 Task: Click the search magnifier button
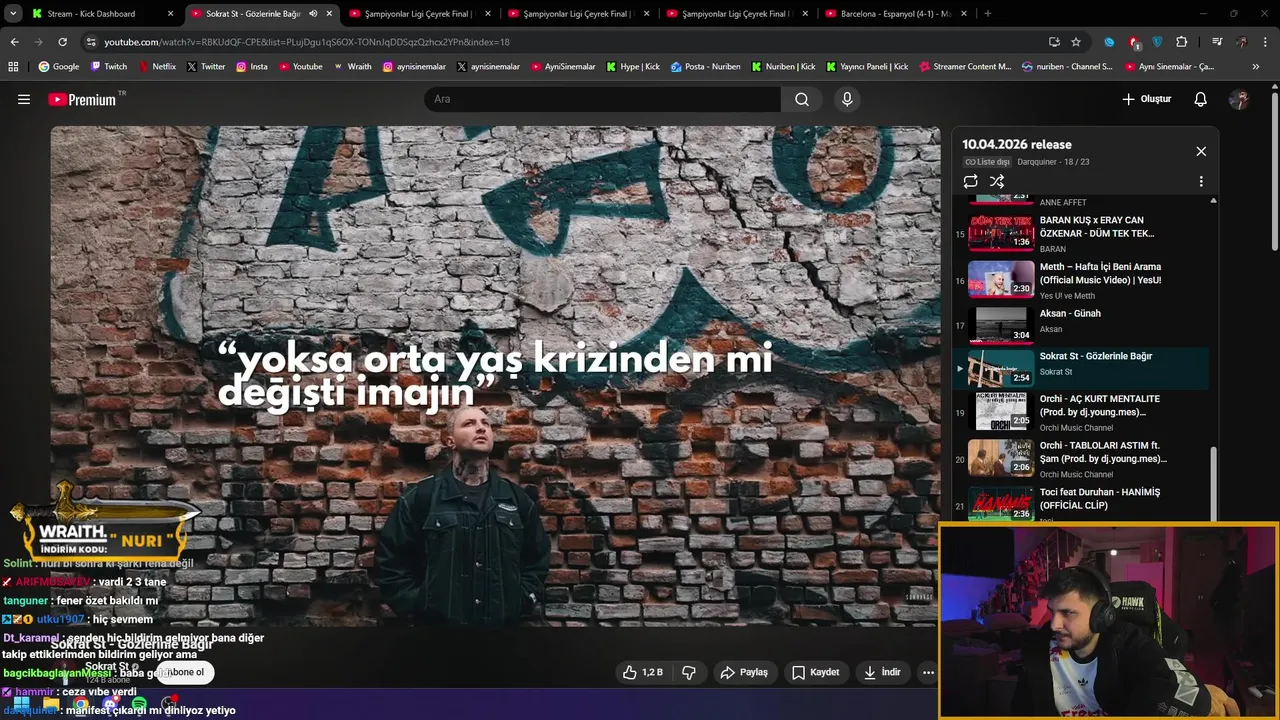coord(802,99)
